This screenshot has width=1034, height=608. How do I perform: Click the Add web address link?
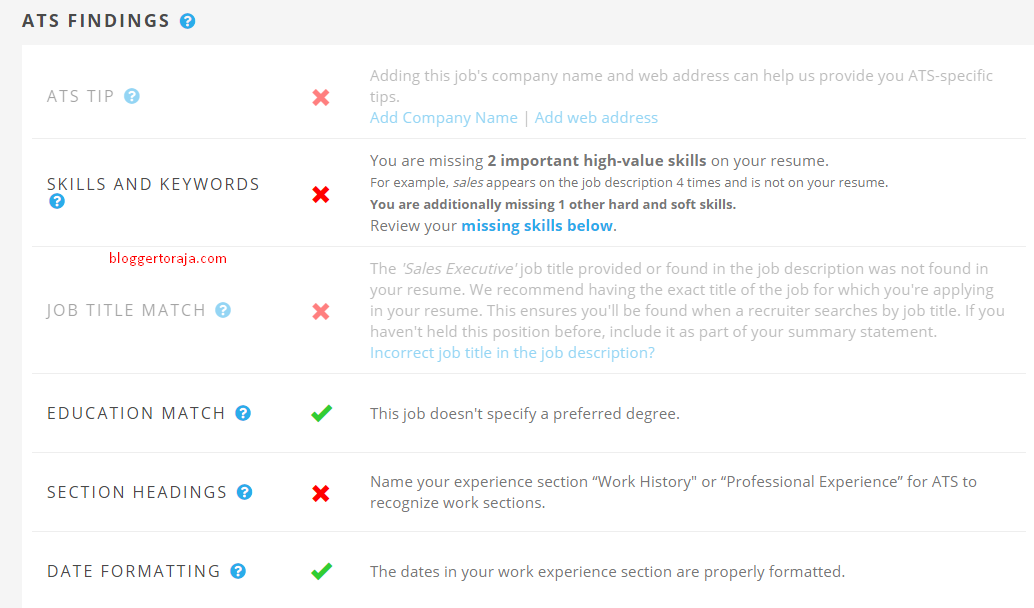[596, 118]
